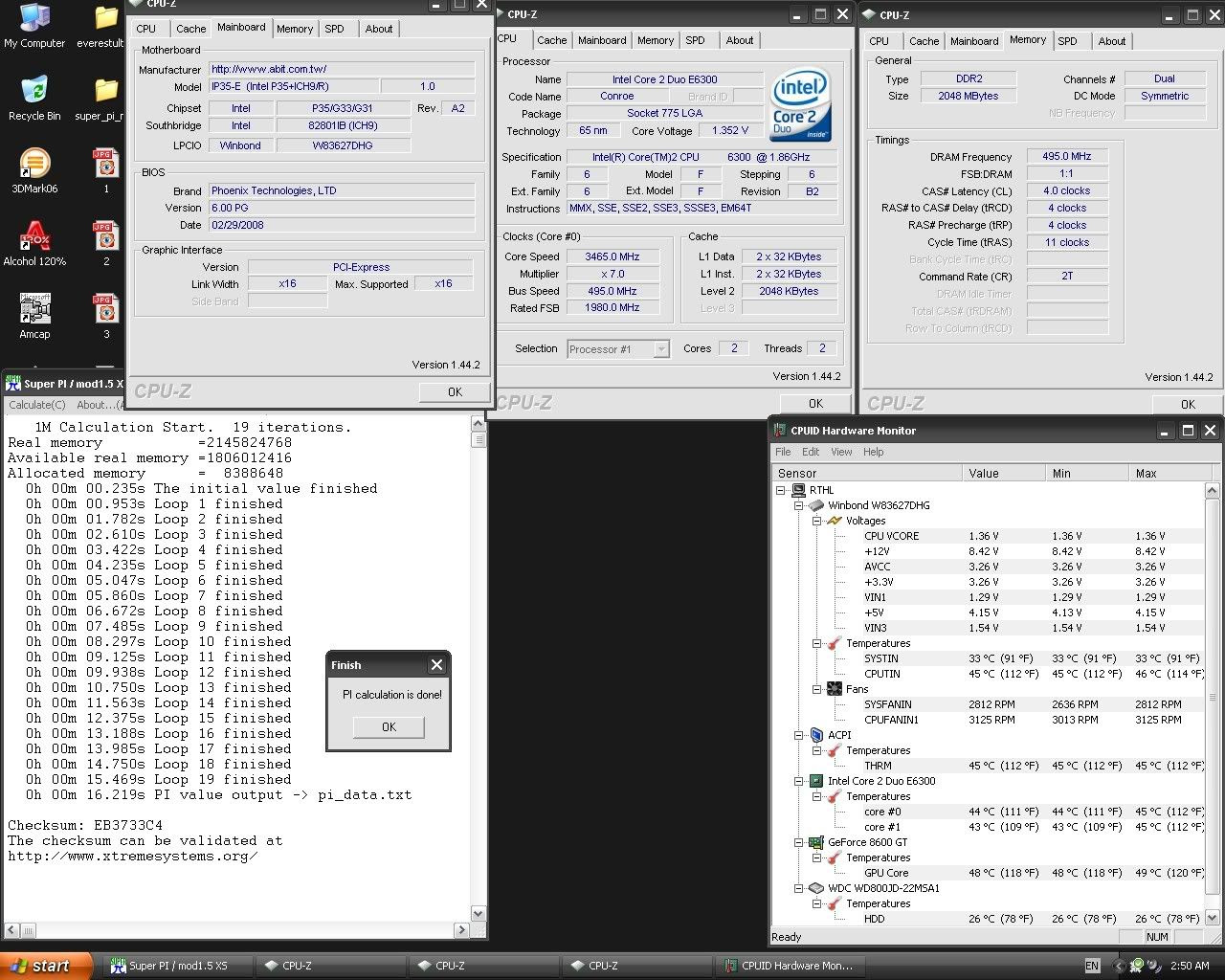Click the Windows start button
Image resolution: width=1225 pixels, height=980 pixels.
tap(46, 966)
